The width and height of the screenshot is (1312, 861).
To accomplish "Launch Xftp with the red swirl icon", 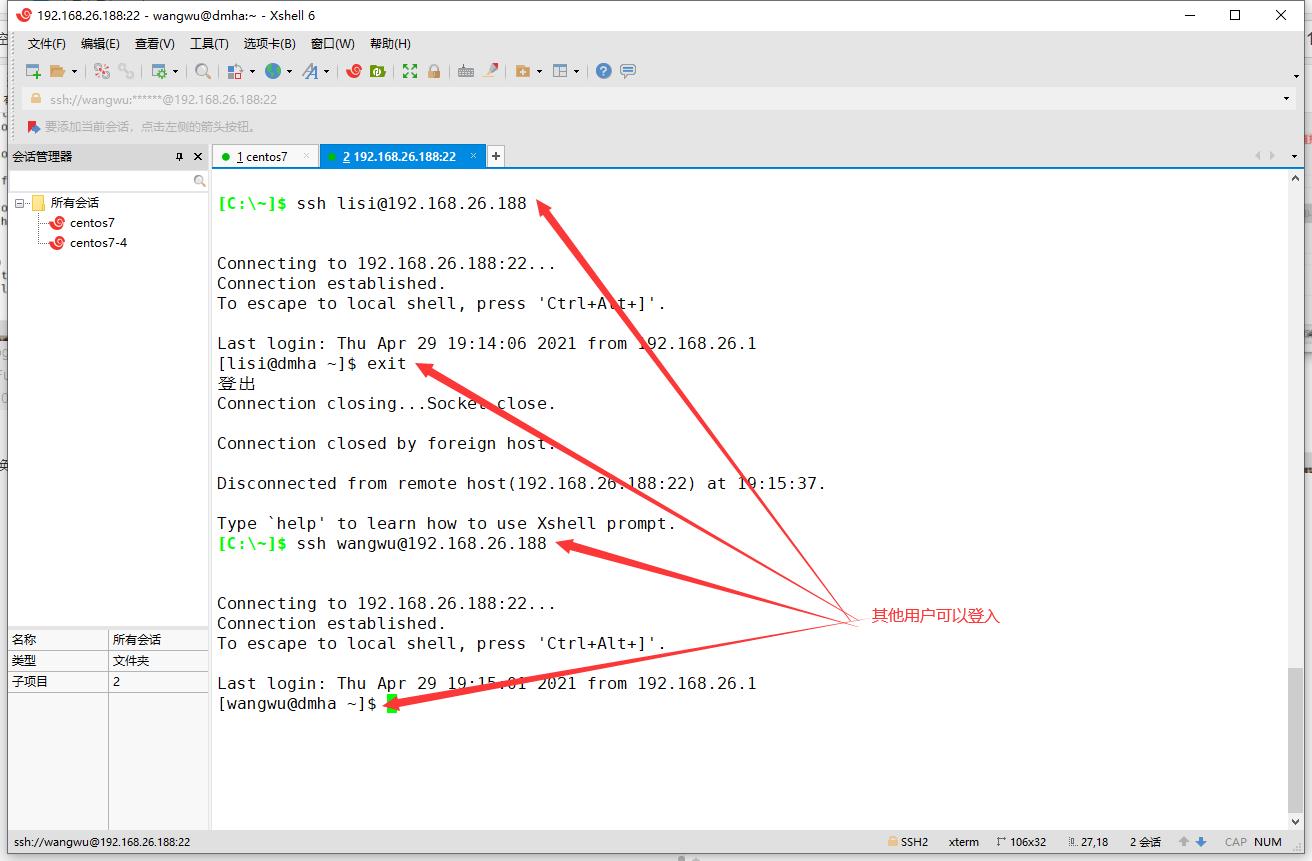I will coord(354,71).
